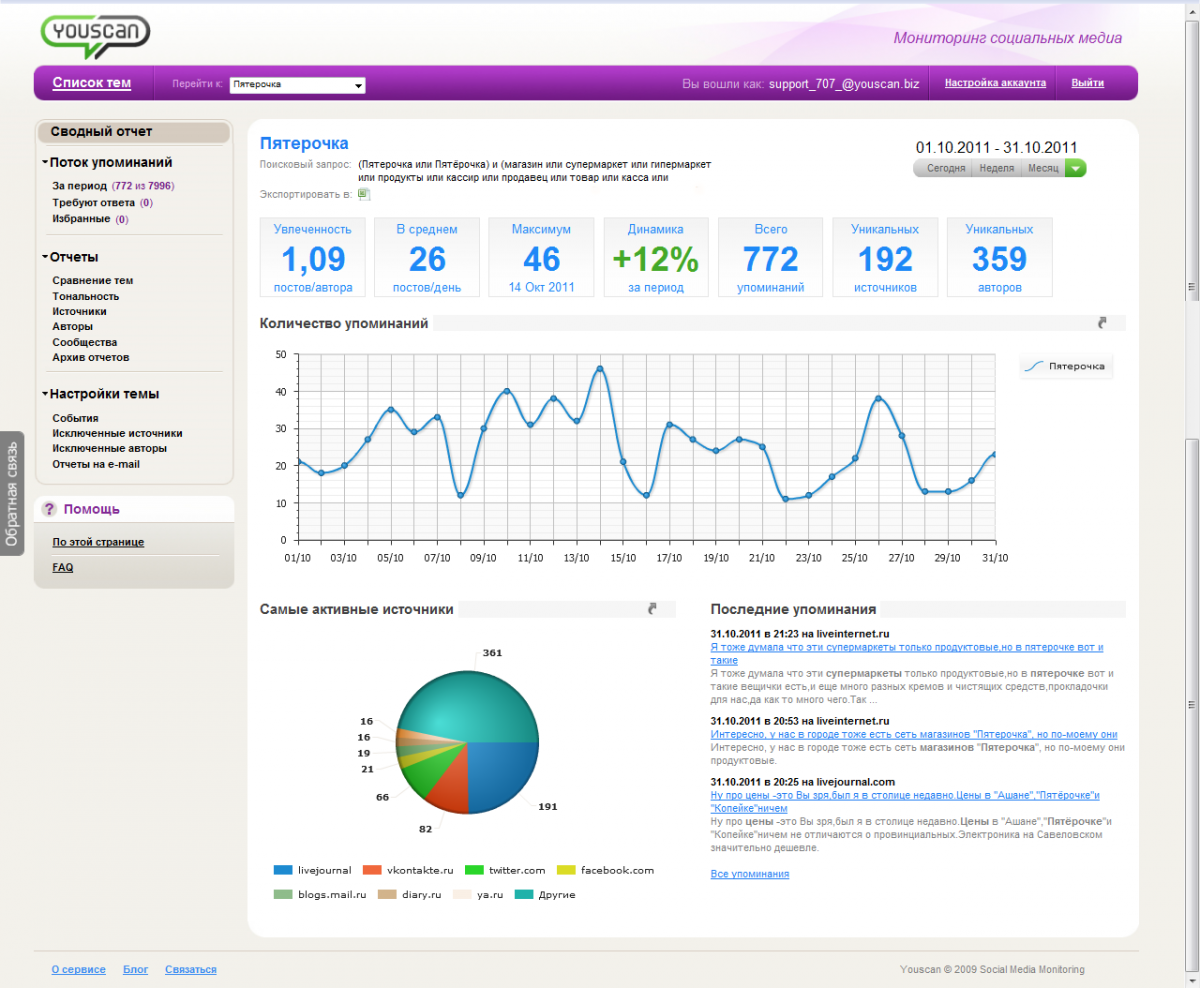Toggle the Сегодня period button
The image size is (1200, 988).
(945, 169)
